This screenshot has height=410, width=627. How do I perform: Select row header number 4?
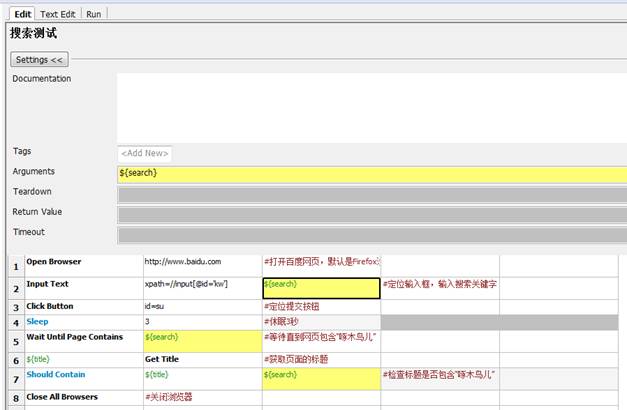[16, 323]
